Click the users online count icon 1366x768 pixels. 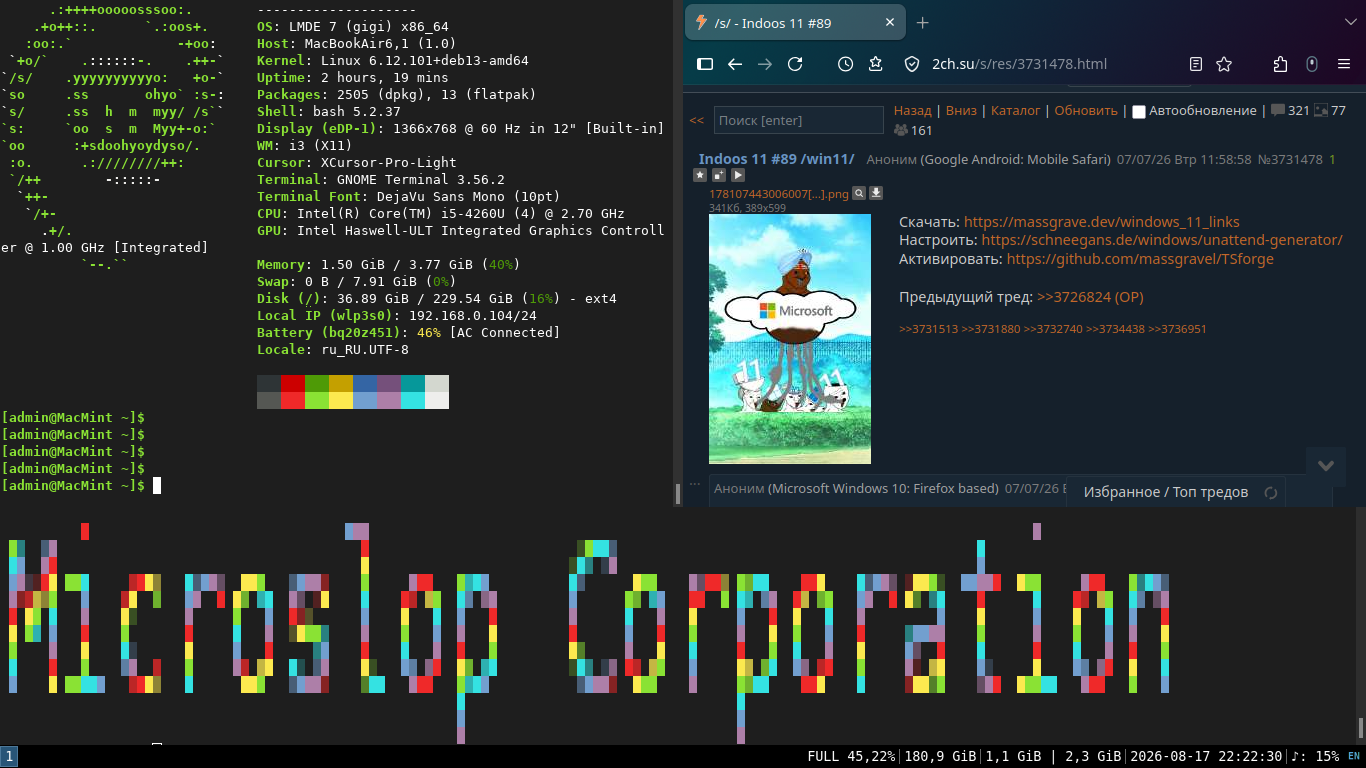[901, 130]
